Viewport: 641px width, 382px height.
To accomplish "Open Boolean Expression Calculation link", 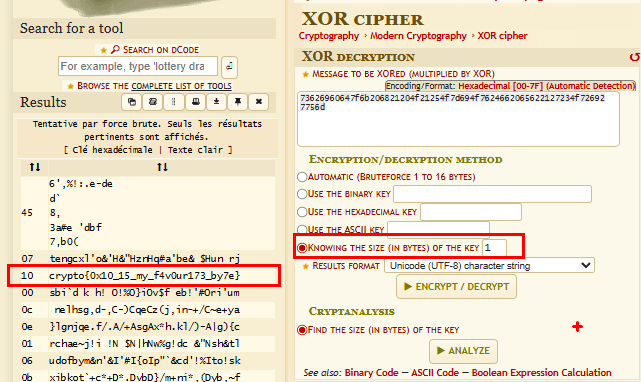I will click(541, 373).
